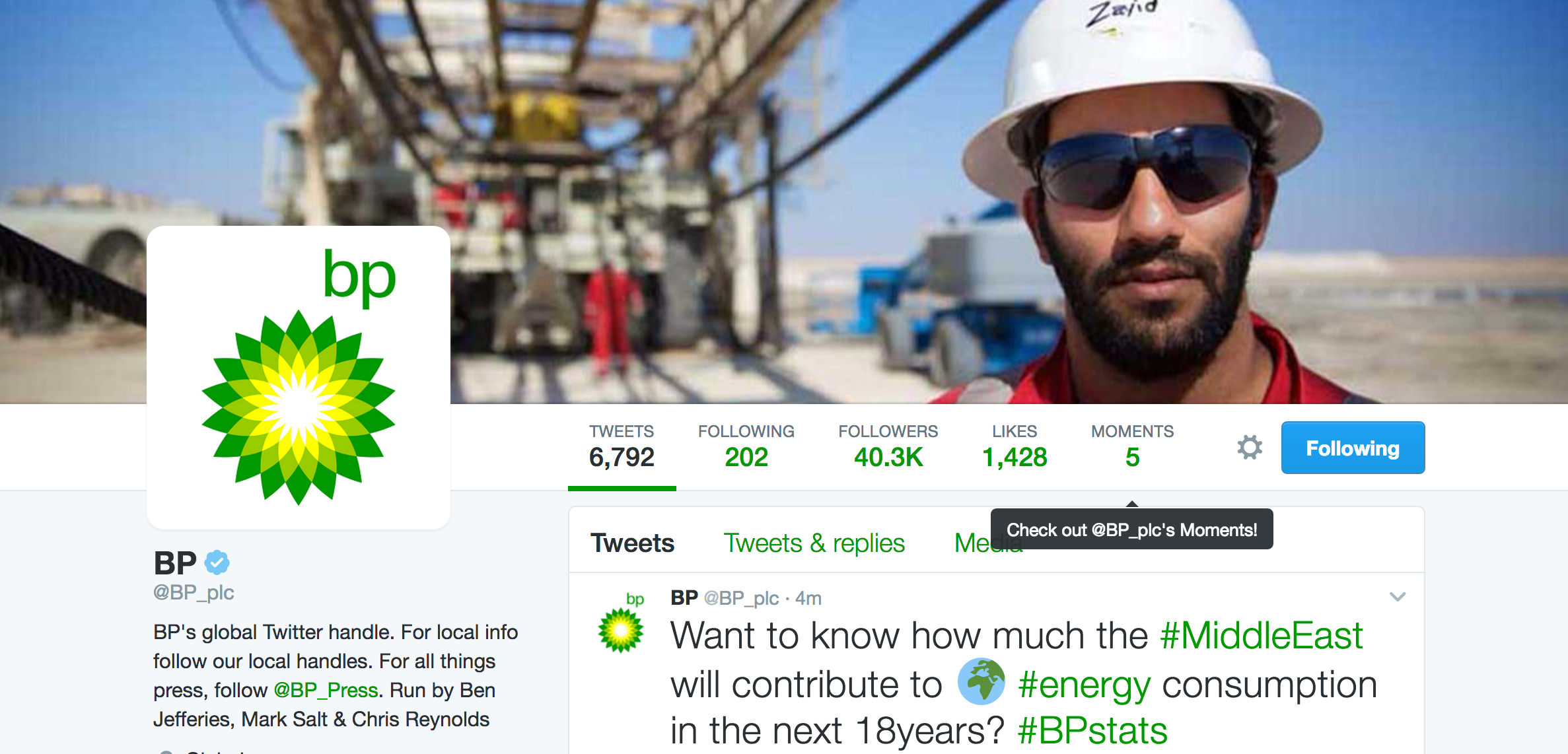Click the small BP avatar in the tweet

(621, 623)
